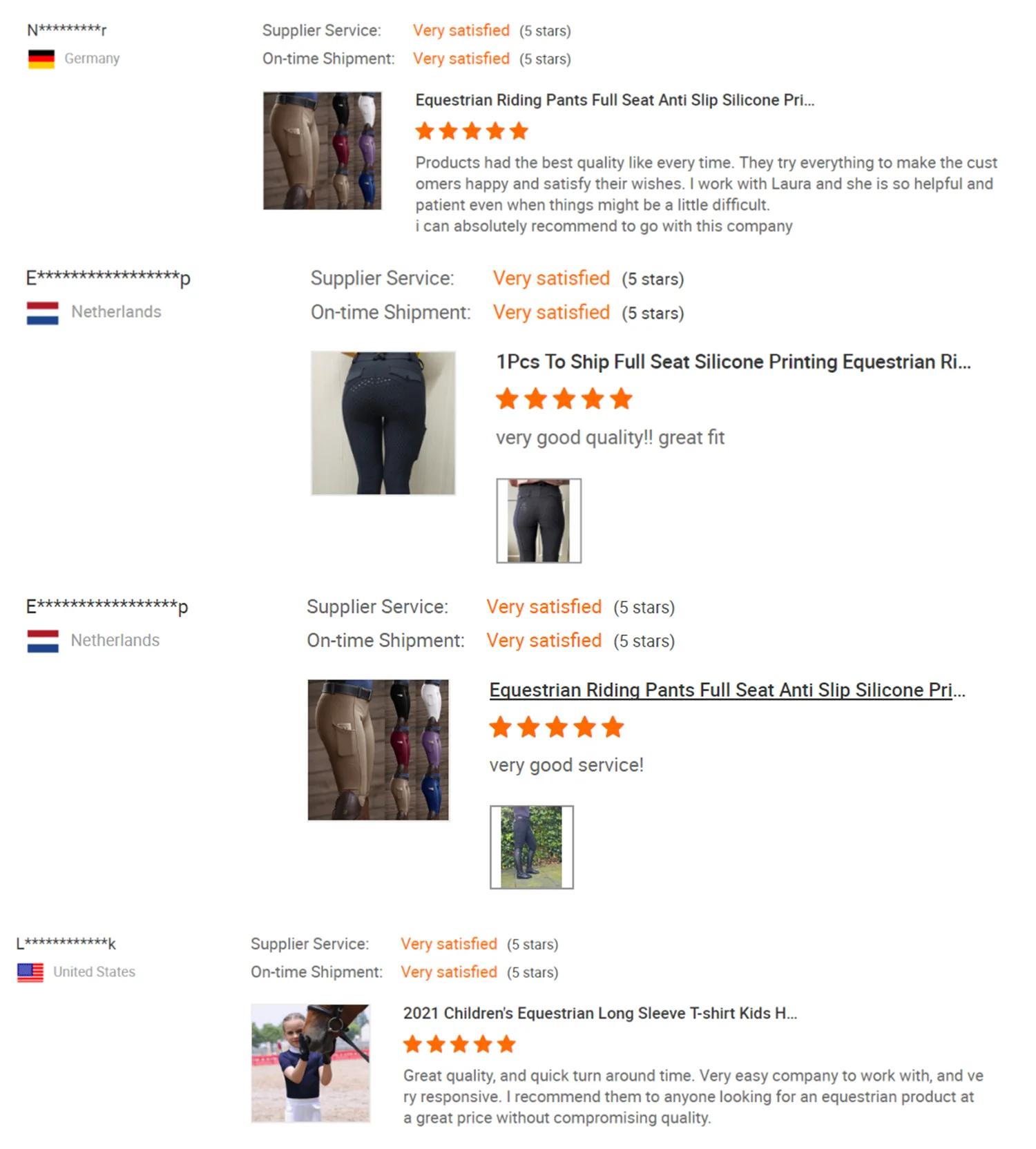Click the second Netherlands flag icon
The height and width of the screenshot is (1149, 1036).
click(x=43, y=641)
